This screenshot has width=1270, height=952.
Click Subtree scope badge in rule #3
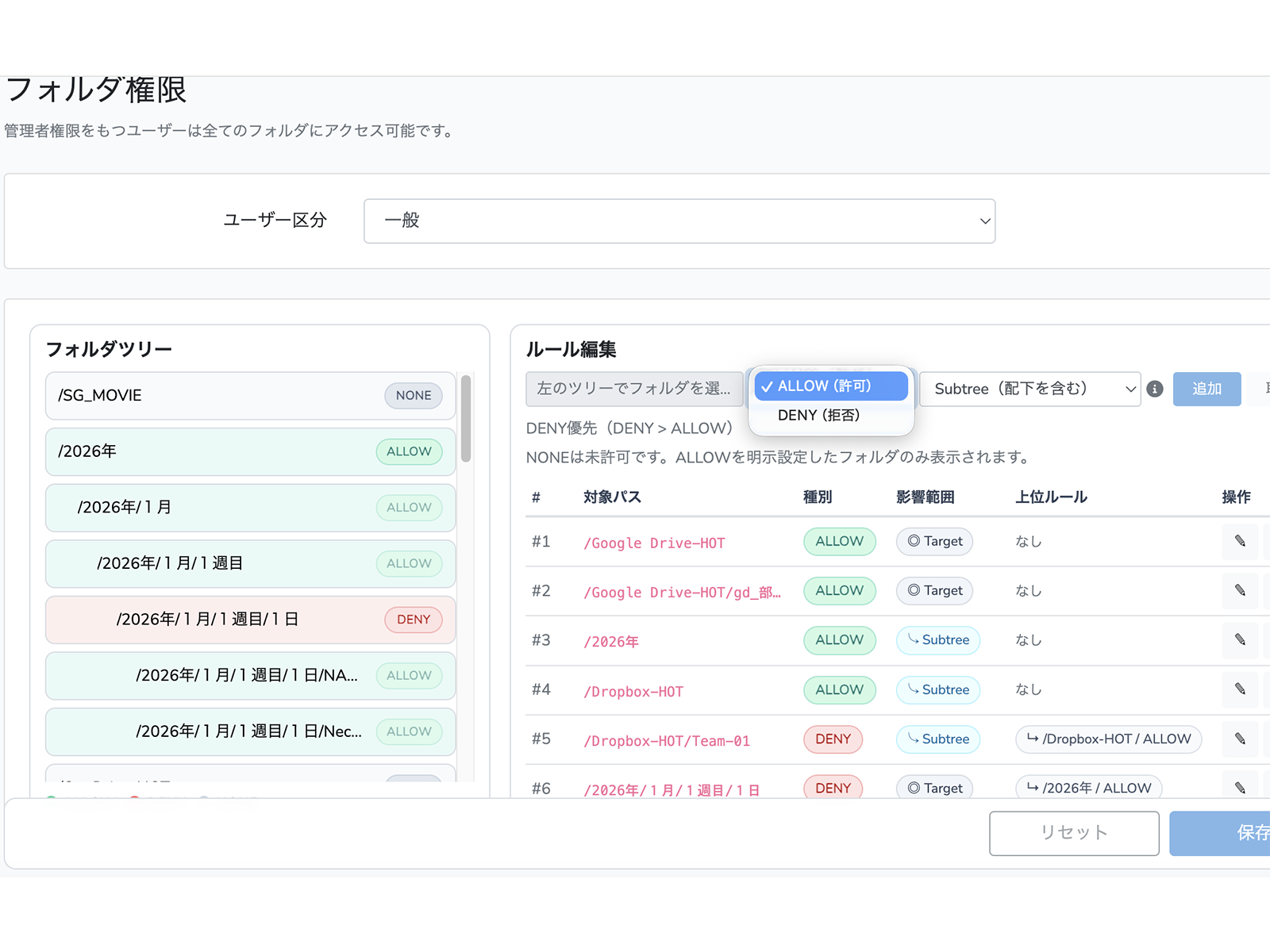(x=938, y=639)
